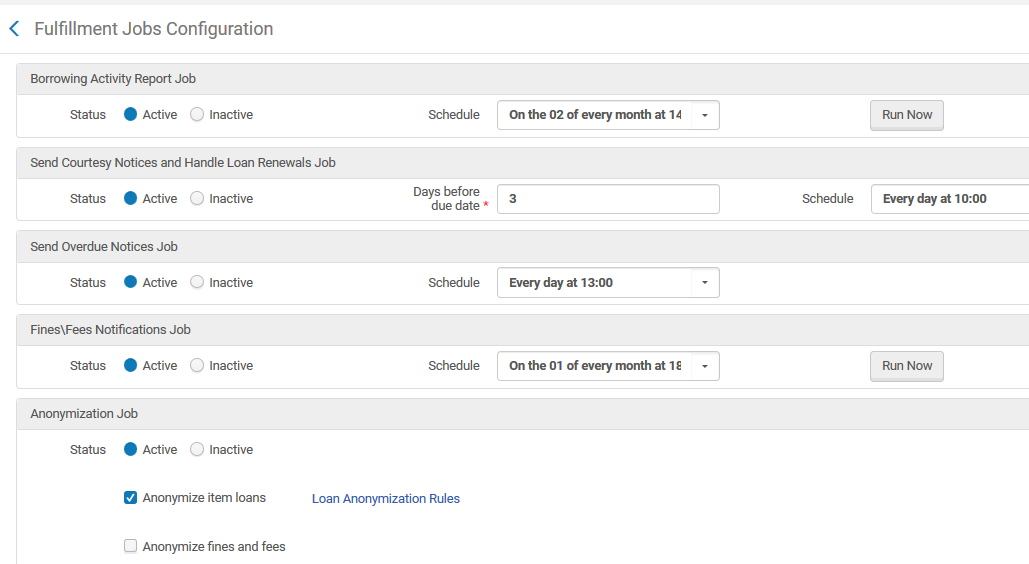Expand Overdue Notices schedule dropdown arrow
1029x564 pixels.
(705, 283)
